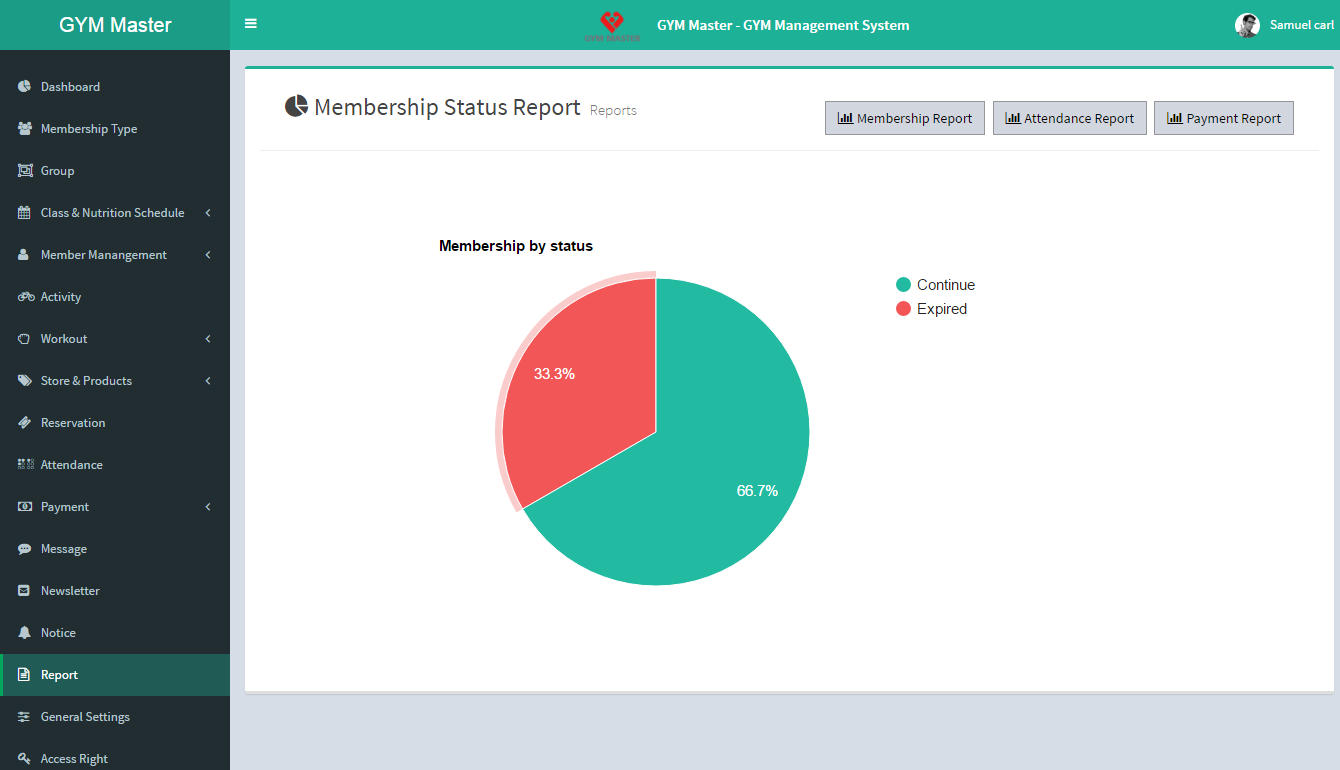Select Activity in the sidebar
The height and width of the screenshot is (770, 1340).
tap(115, 297)
